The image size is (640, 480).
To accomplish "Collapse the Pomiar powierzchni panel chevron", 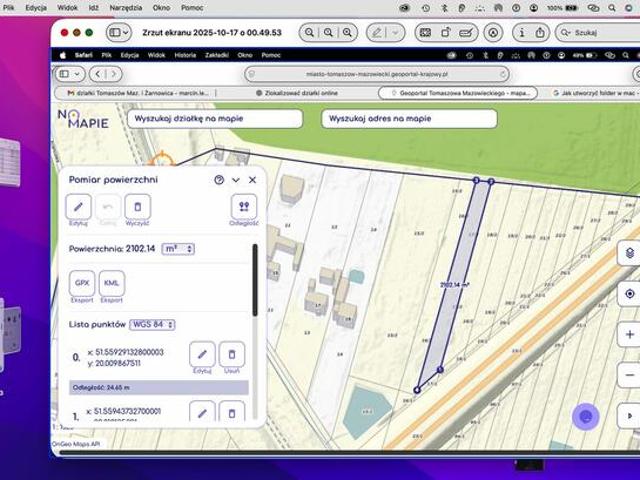I will pyautogui.click(x=236, y=180).
